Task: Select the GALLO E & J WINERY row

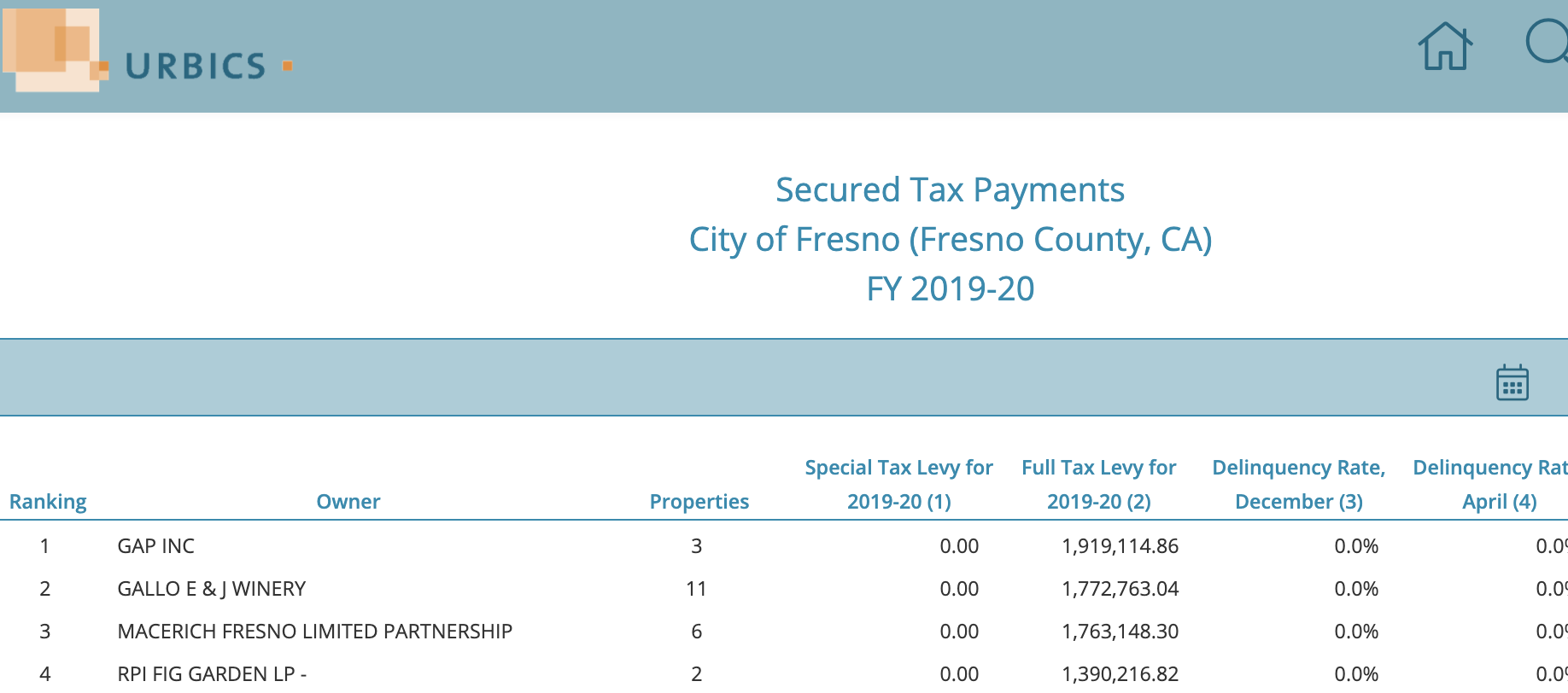Action: coord(212,589)
